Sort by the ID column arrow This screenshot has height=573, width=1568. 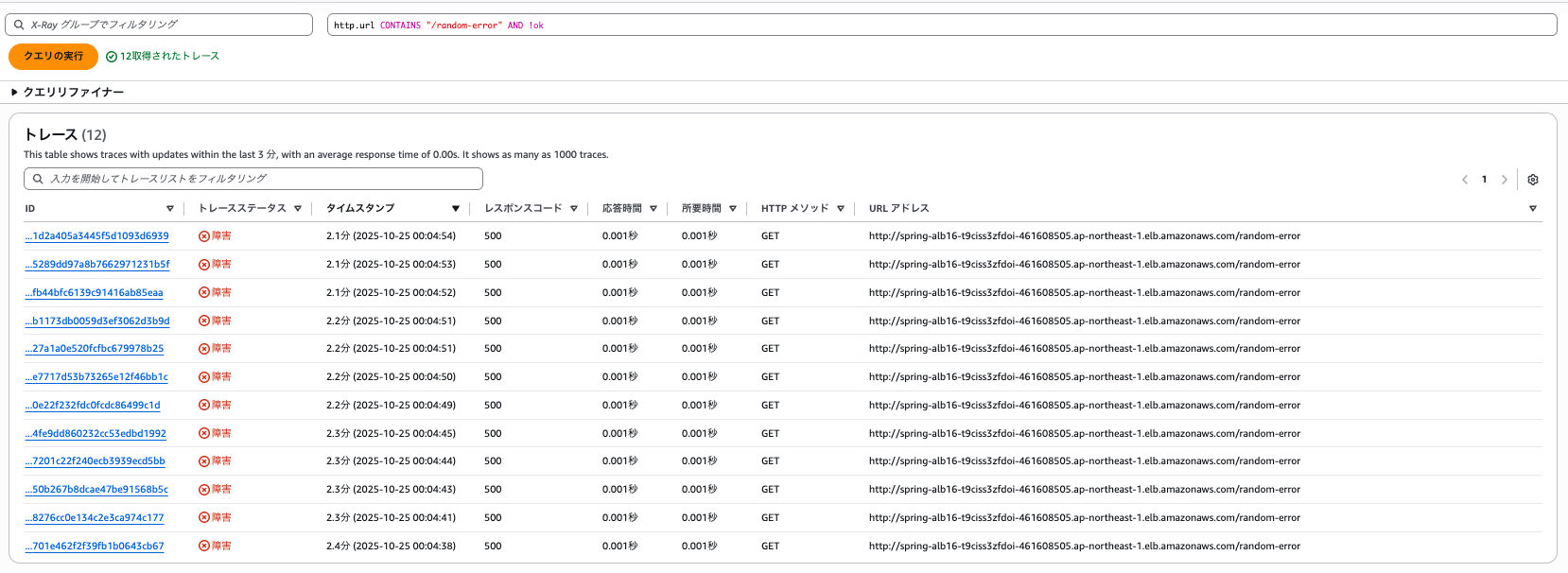[x=170, y=209]
